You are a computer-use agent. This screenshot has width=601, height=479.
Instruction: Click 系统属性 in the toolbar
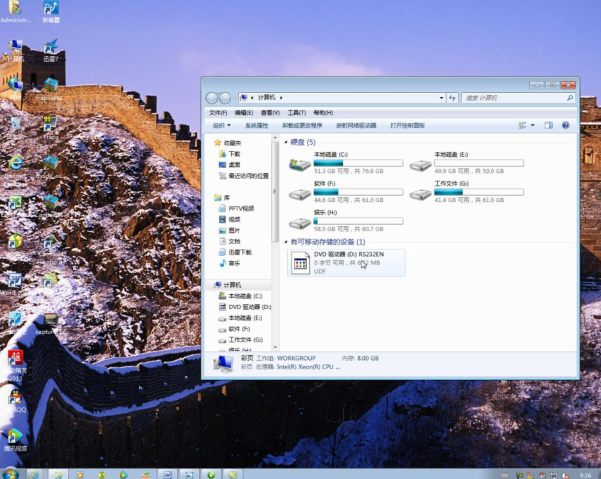[x=256, y=125]
